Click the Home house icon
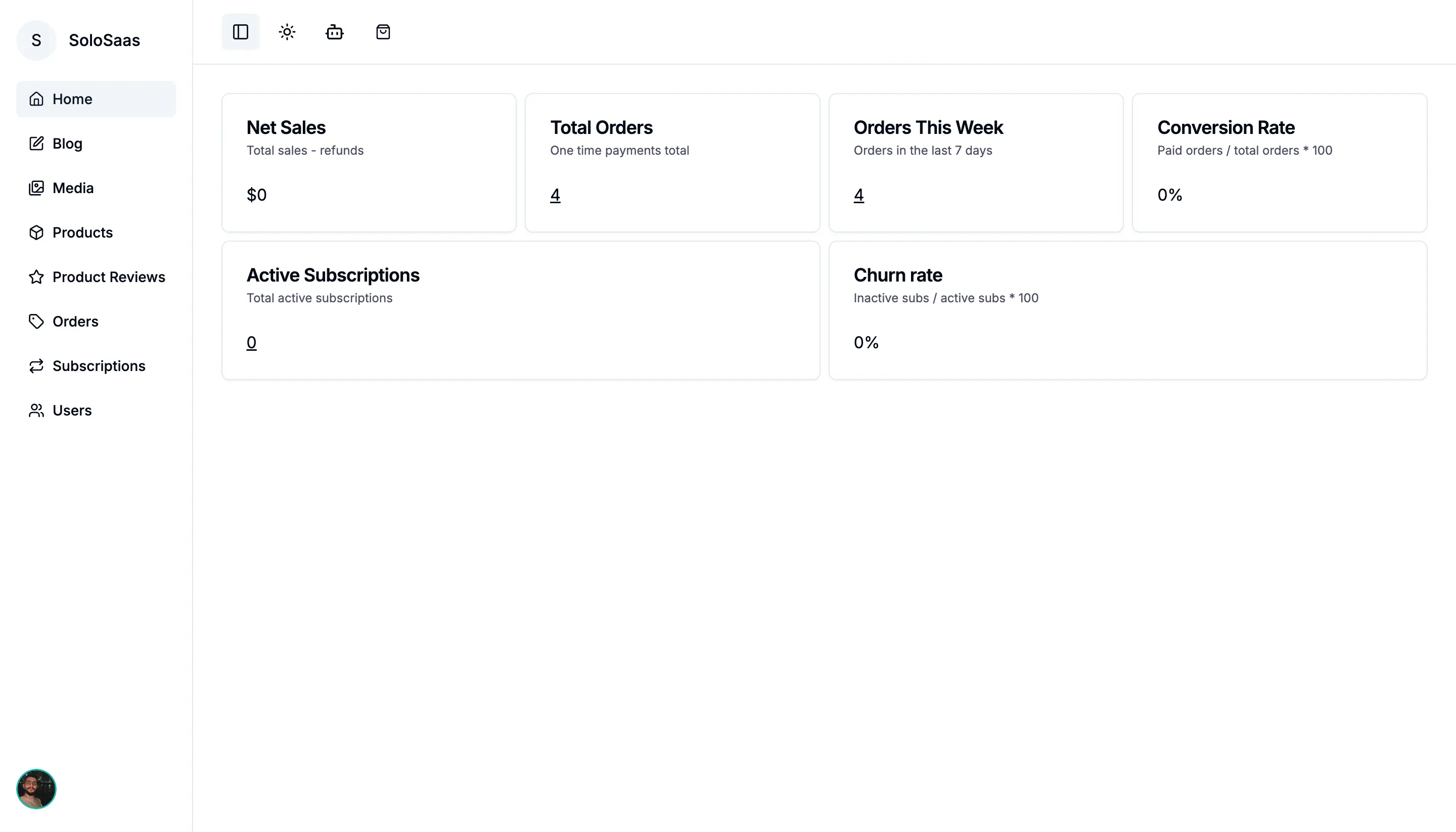This screenshot has width=1456, height=832. coord(36,99)
